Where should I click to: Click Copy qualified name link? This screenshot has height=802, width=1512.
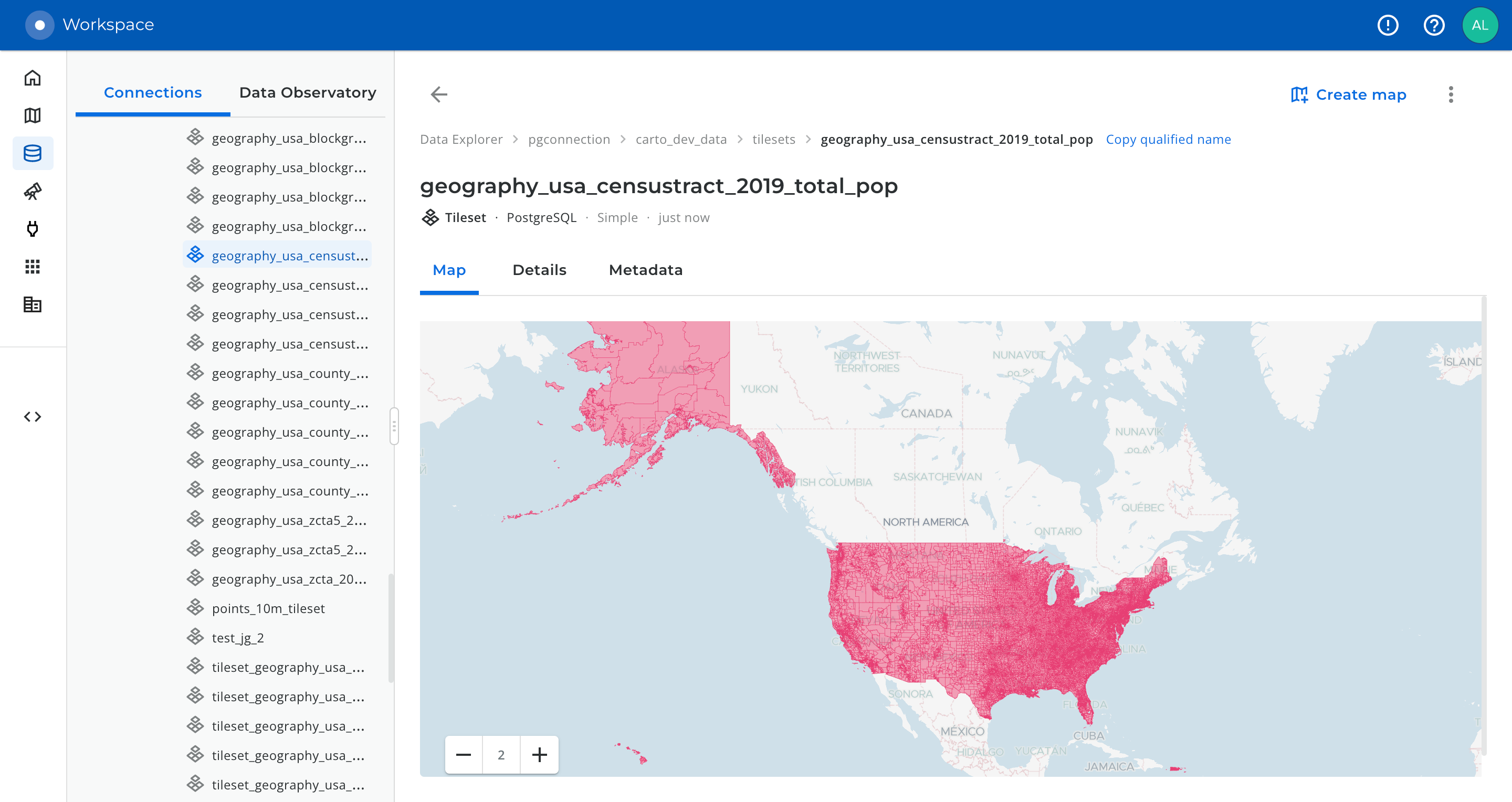tap(1168, 140)
